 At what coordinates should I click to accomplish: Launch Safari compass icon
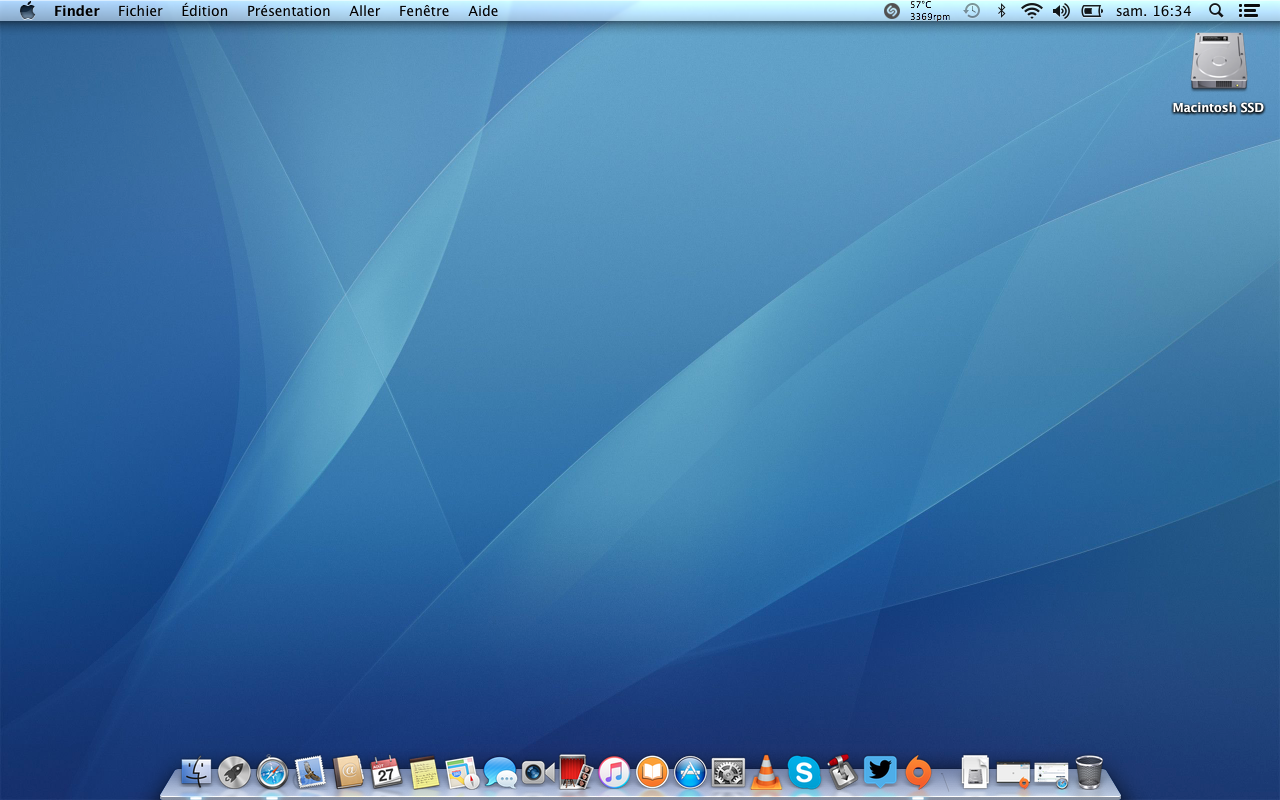[x=272, y=772]
